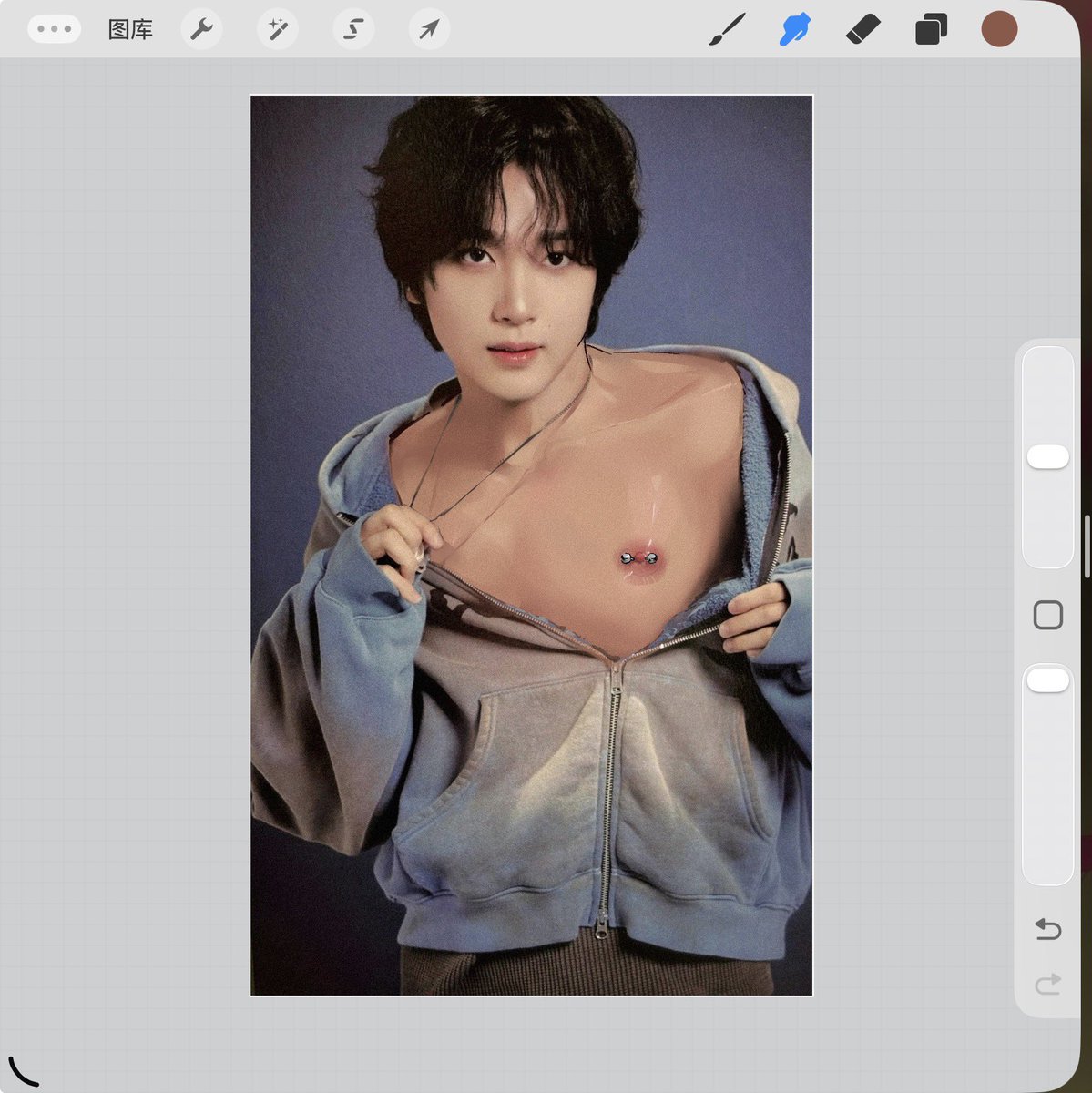1092x1093 pixels.
Task: Undo the last stroke
Action: 1048,929
